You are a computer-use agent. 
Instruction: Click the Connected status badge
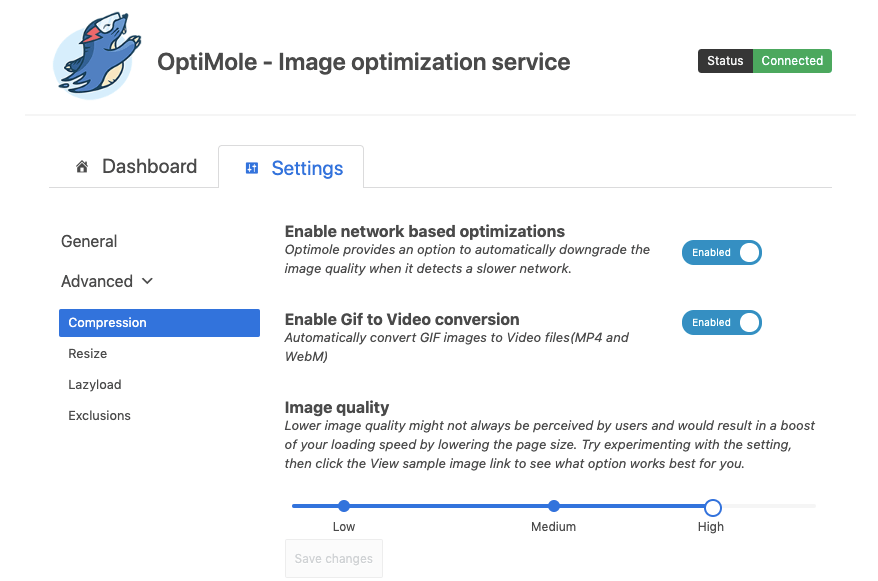click(792, 61)
